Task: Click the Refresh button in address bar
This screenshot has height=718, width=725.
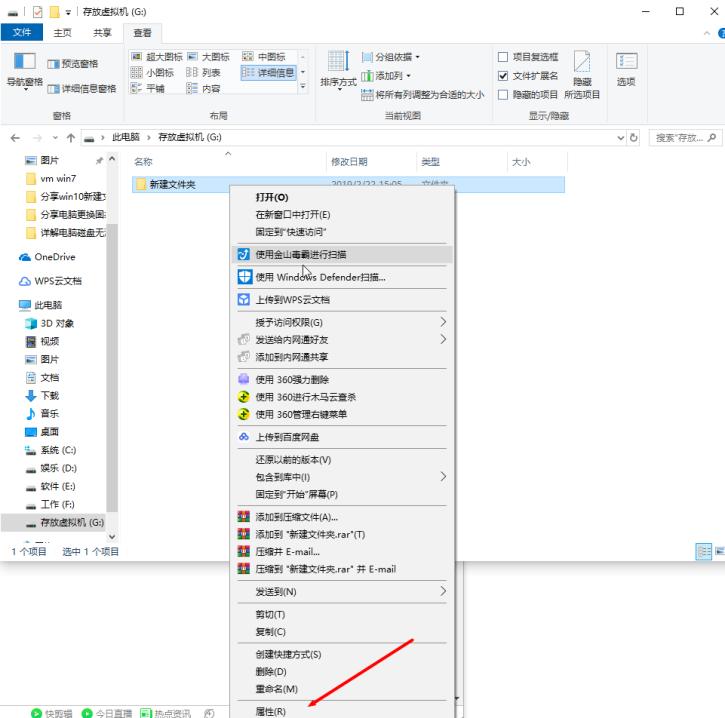Action: coord(633,137)
